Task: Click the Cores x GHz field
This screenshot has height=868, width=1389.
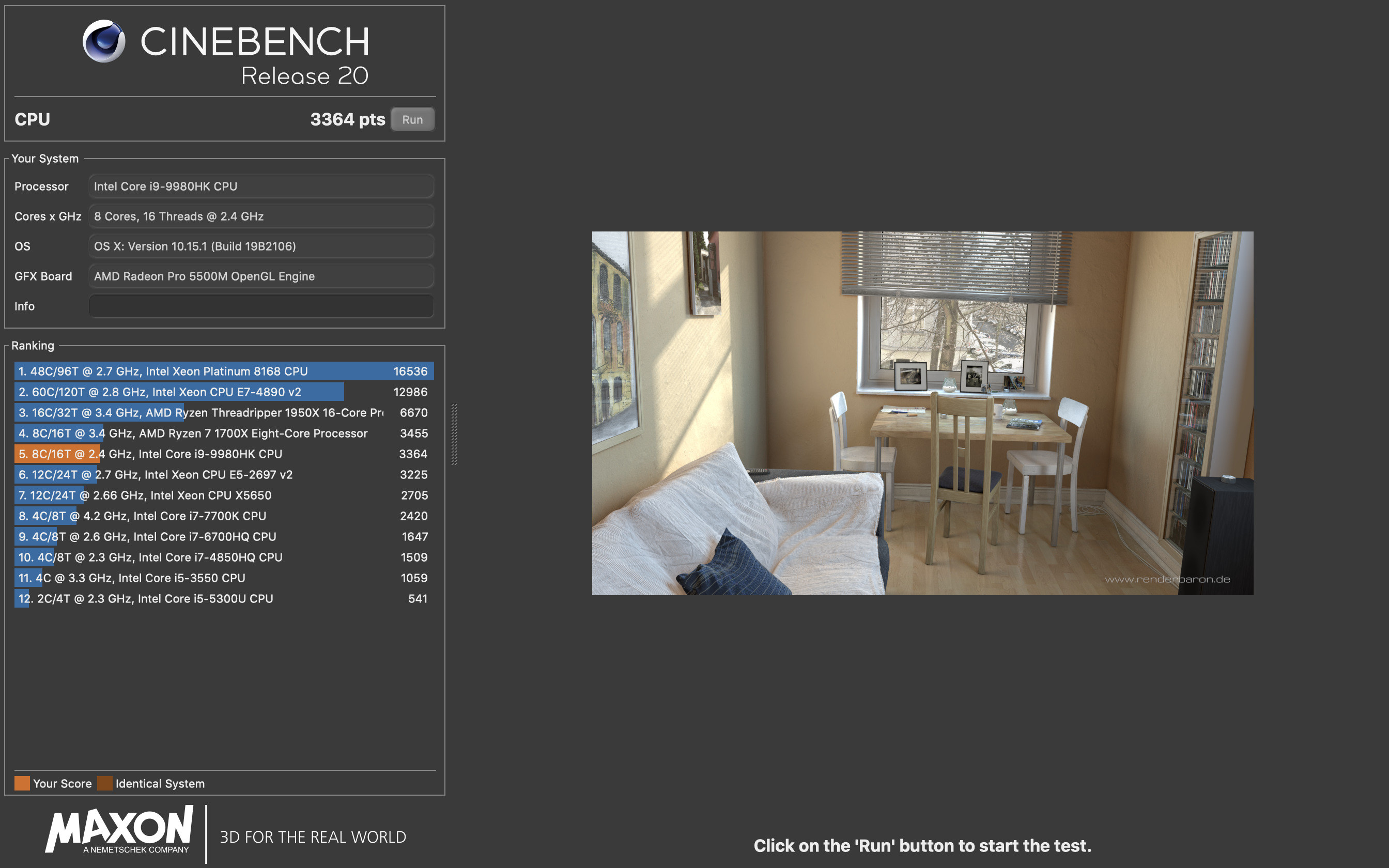Action: (x=261, y=216)
